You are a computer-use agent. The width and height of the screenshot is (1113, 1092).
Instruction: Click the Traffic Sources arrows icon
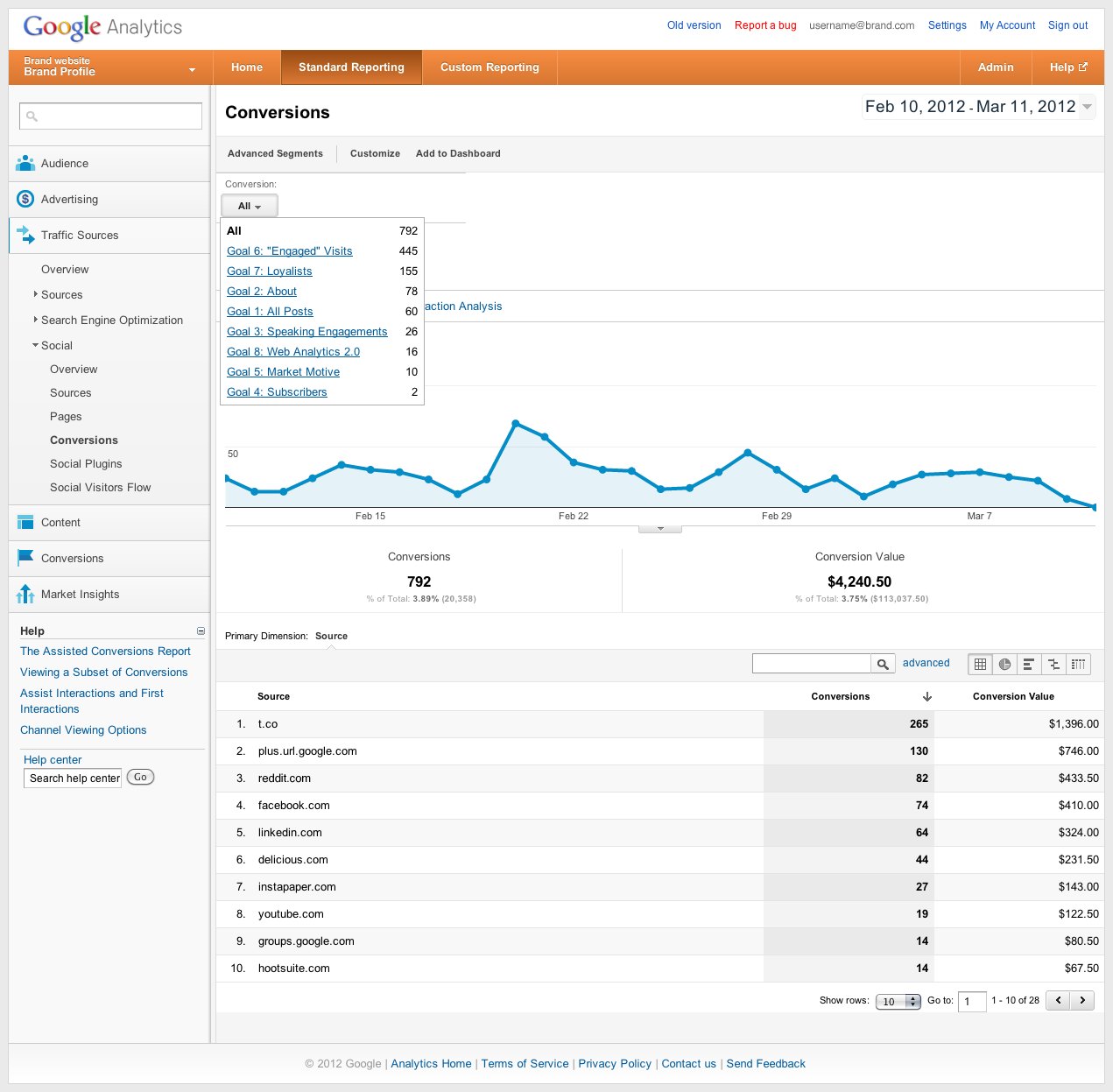25,235
